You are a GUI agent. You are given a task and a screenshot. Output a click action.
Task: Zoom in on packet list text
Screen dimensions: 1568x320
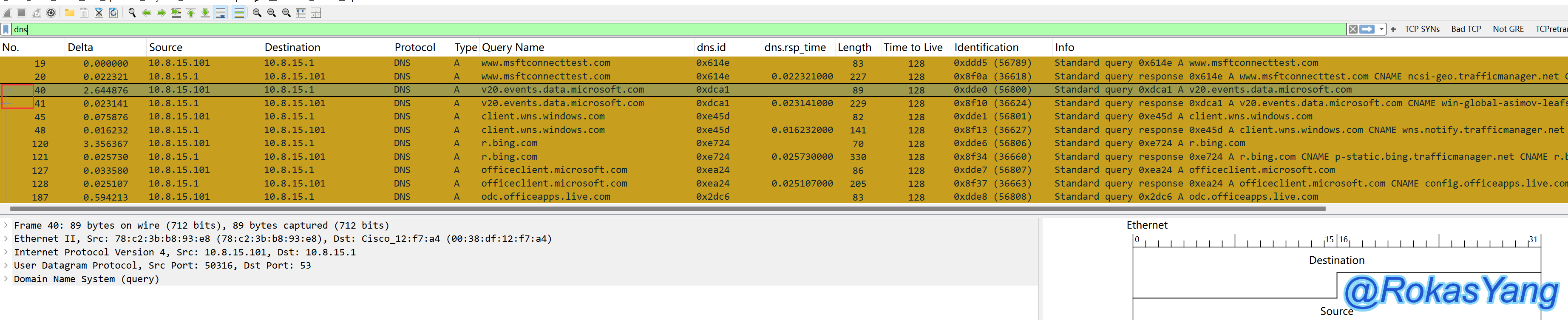257,13
